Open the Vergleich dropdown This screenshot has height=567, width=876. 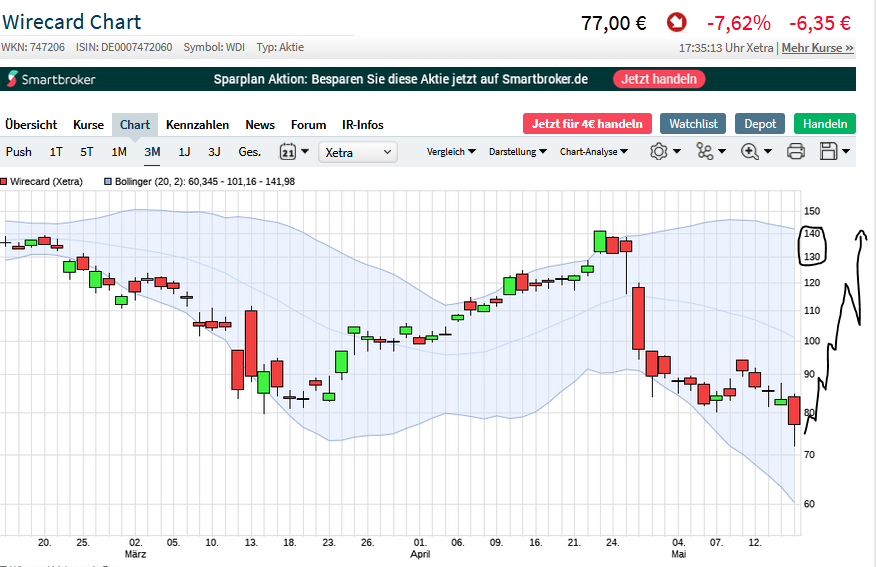pyautogui.click(x=451, y=151)
